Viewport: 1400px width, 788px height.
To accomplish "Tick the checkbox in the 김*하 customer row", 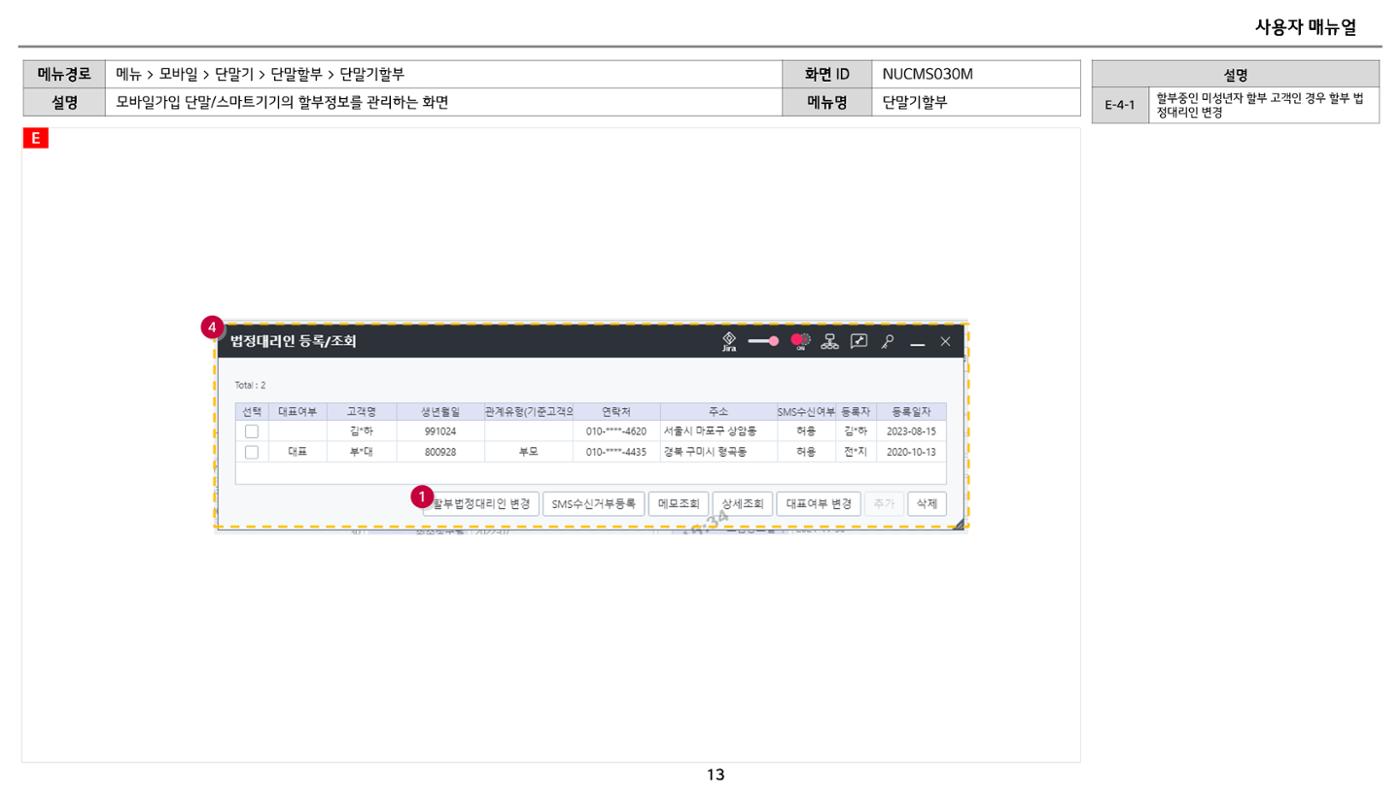I will coord(252,431).
